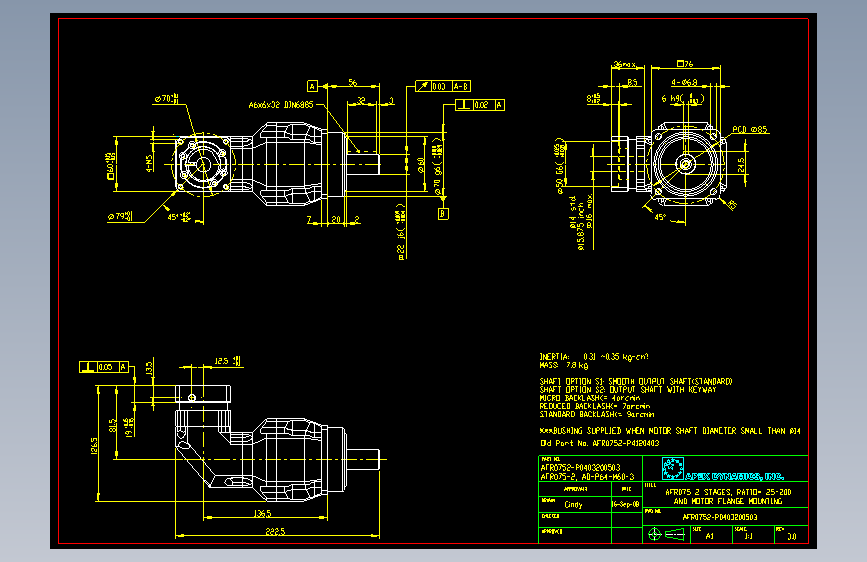Click the 'PCD ⌀85' bolt circle dimension

coord(750,129)
